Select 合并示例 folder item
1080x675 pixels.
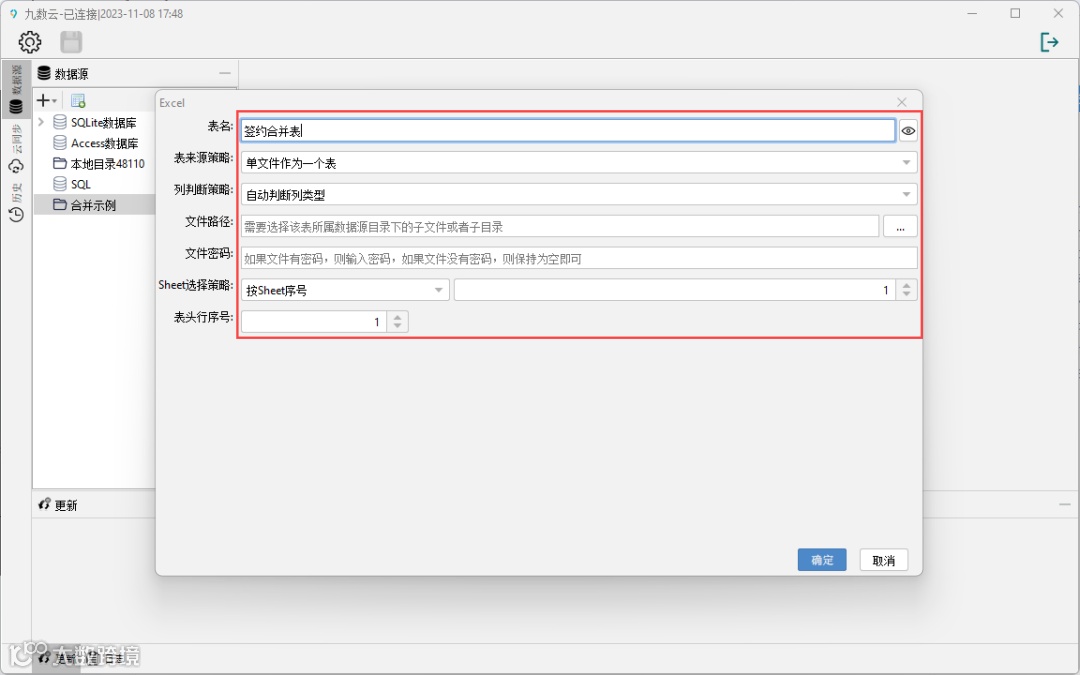click(93, 205)
